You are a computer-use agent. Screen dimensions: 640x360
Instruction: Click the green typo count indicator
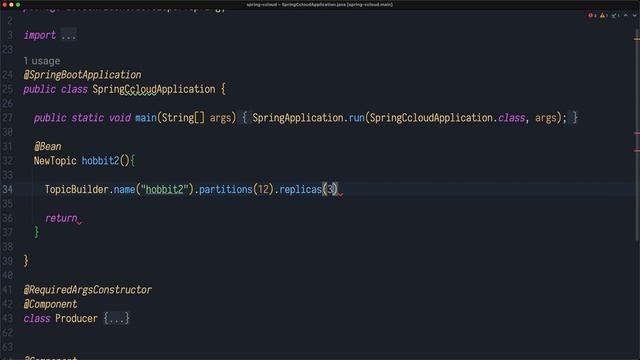(x=616, y=16)
